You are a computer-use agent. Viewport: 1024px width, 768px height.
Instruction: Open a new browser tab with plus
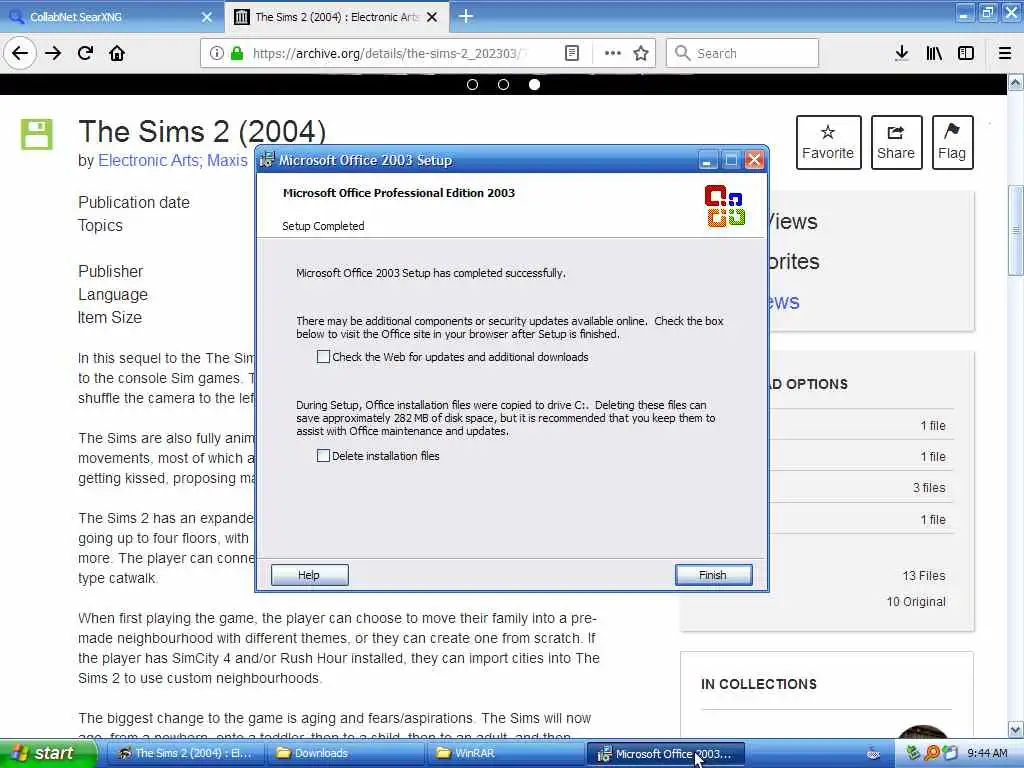click(x=466, y=16)
